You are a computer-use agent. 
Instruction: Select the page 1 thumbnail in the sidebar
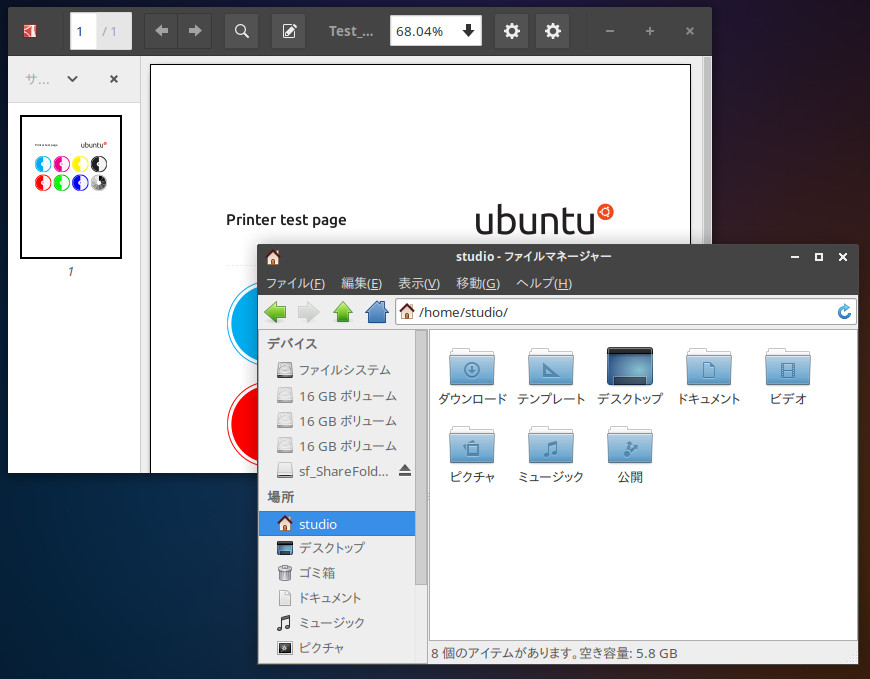click(70, 187)
